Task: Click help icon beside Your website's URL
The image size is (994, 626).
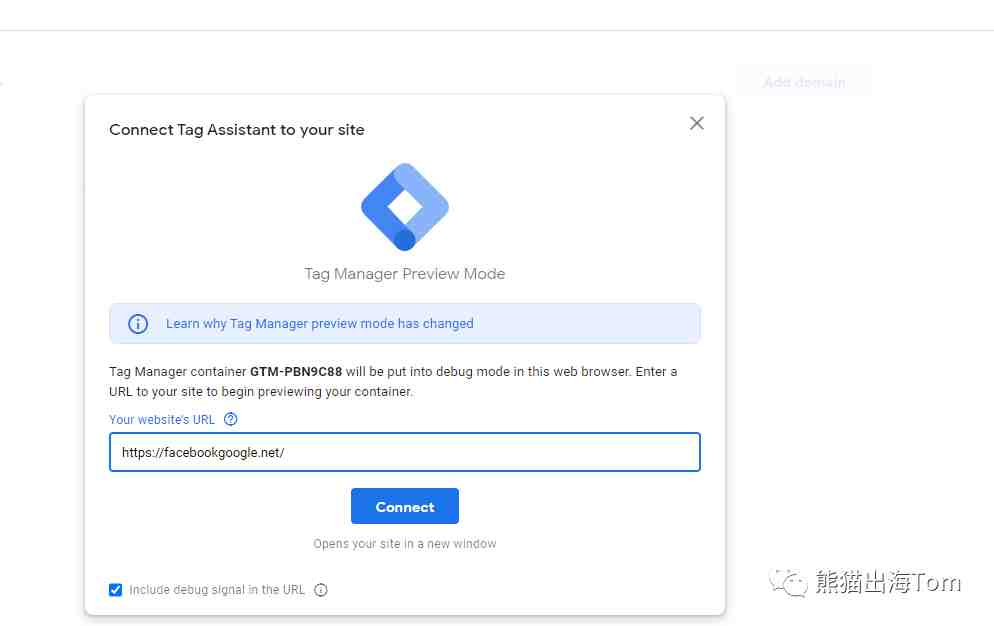Action: [231, 419]
